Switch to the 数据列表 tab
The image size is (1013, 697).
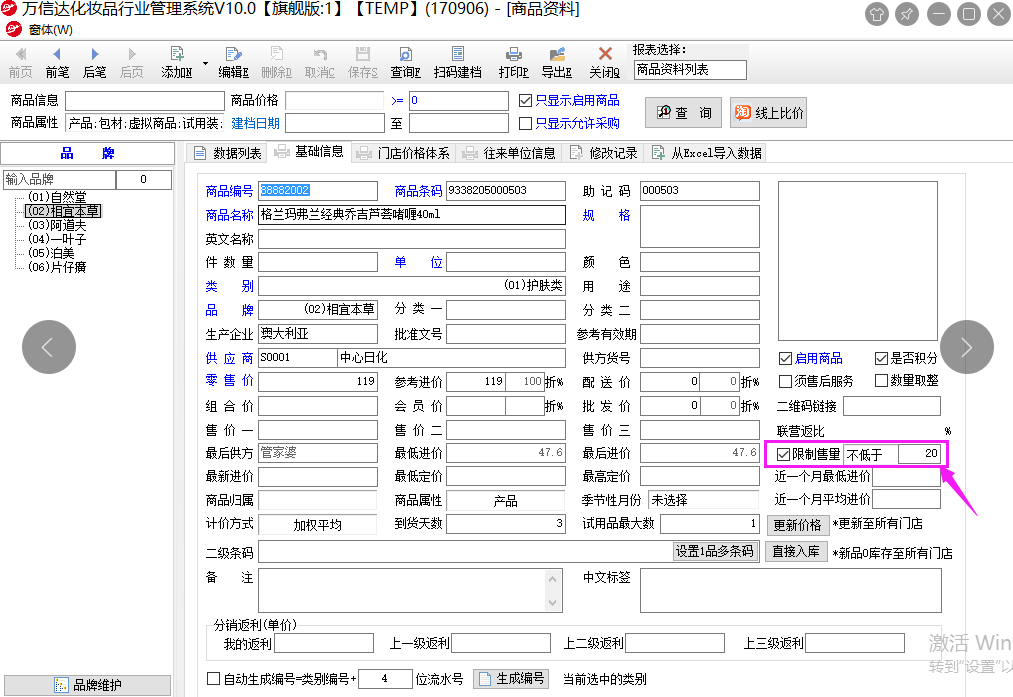pos(228,153)
